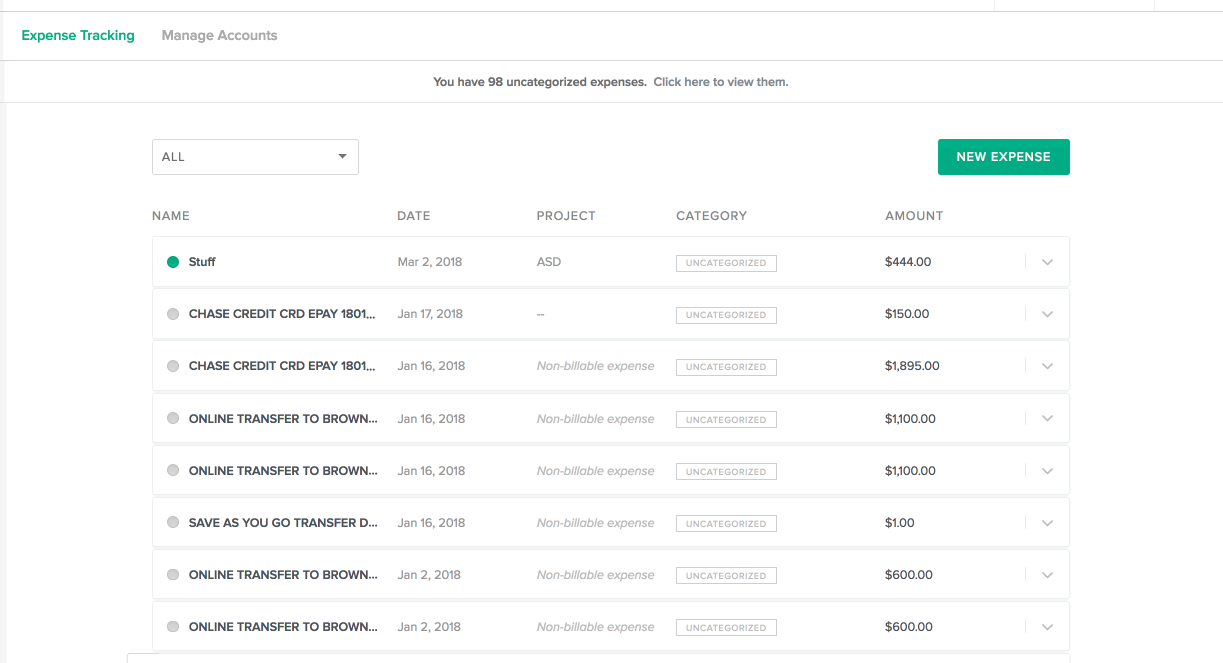Select the SAVE AS YOU GO TRANSFER expense
The height and width of the screenshot is (663, 1223).
tap(283, 522)
